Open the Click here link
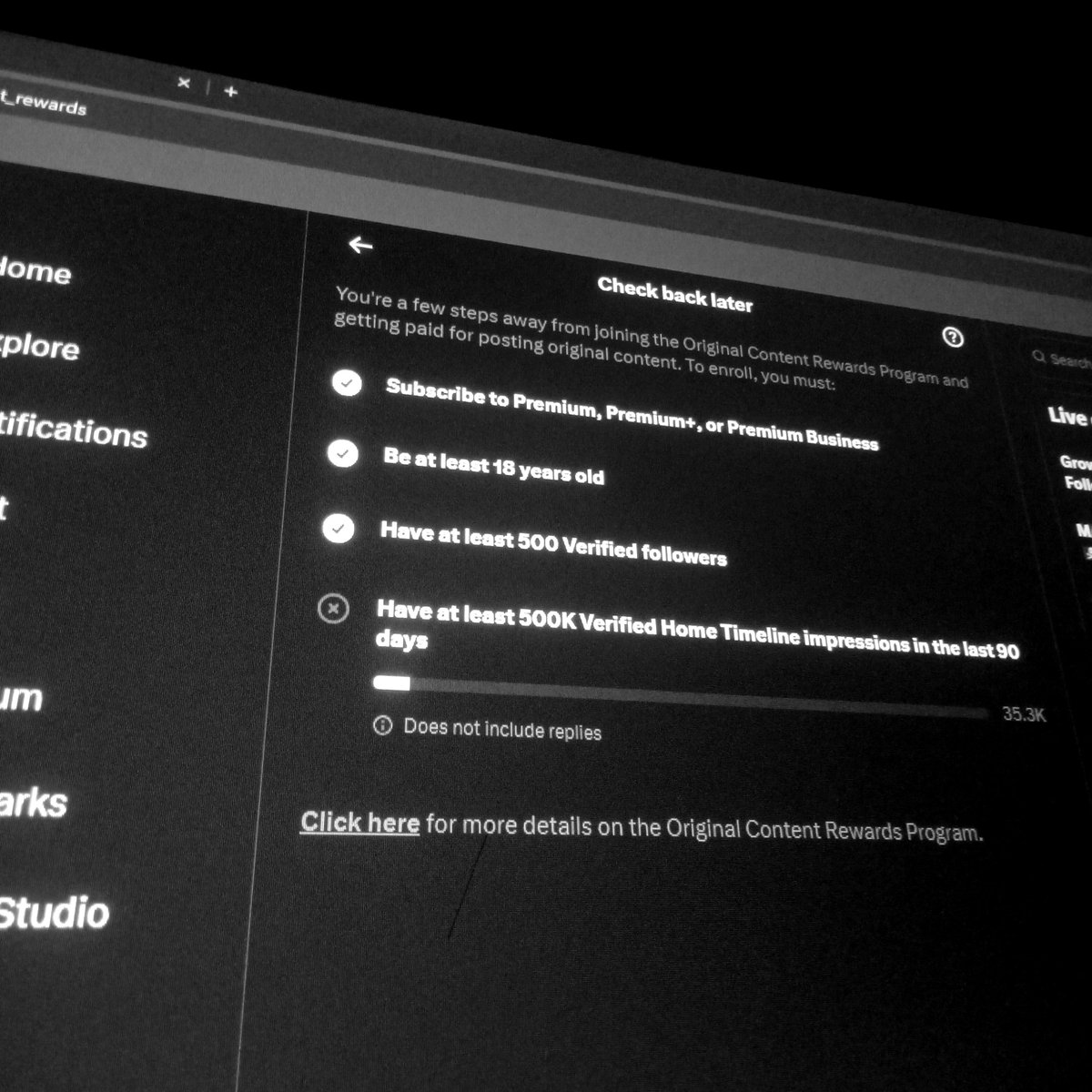Viewport: 1092px width, 1092px height. (360, 823)
